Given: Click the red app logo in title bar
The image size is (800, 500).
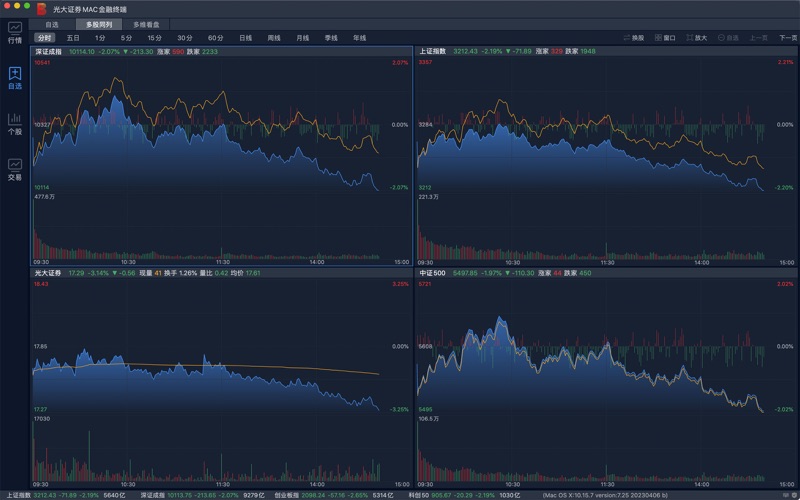Looking at the screenshot, I should [41, 7].
